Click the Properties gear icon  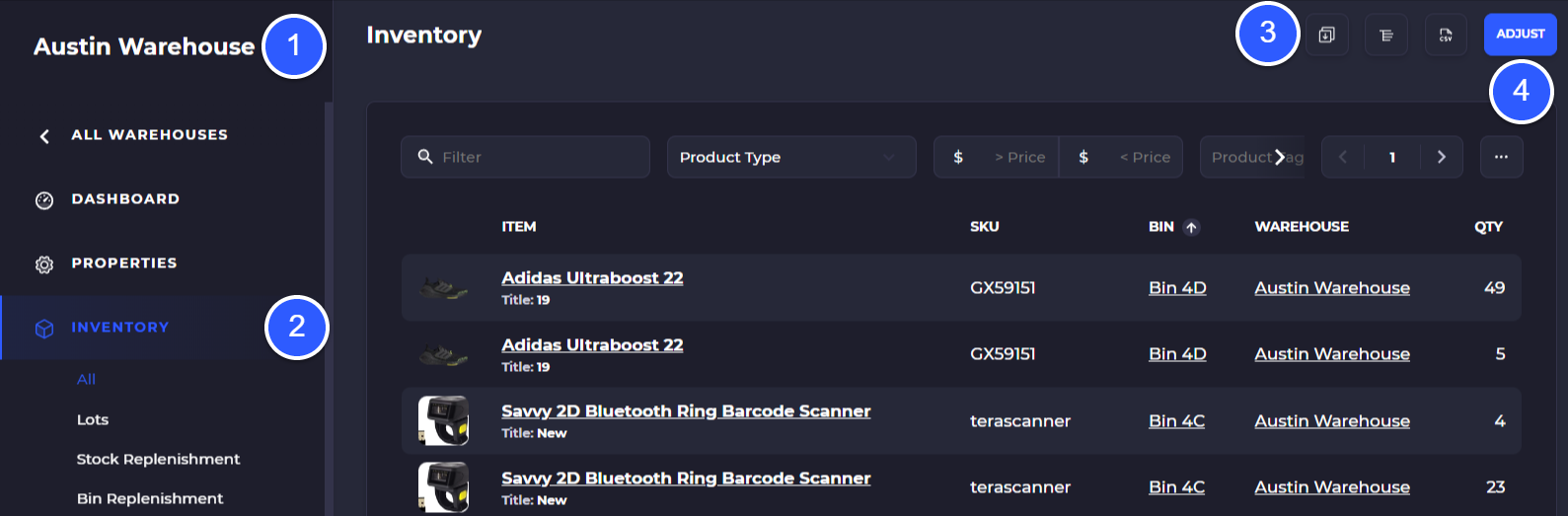44,264
